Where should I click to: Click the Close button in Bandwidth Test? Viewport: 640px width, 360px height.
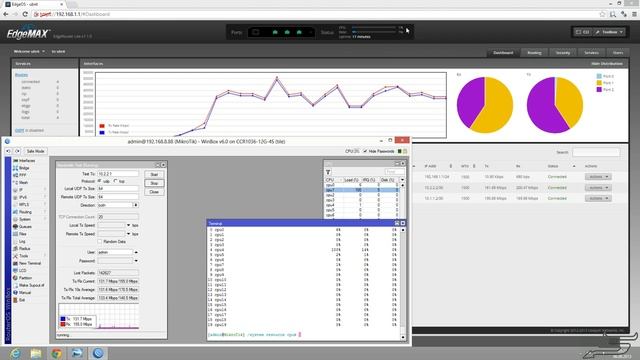coord(154,192)
